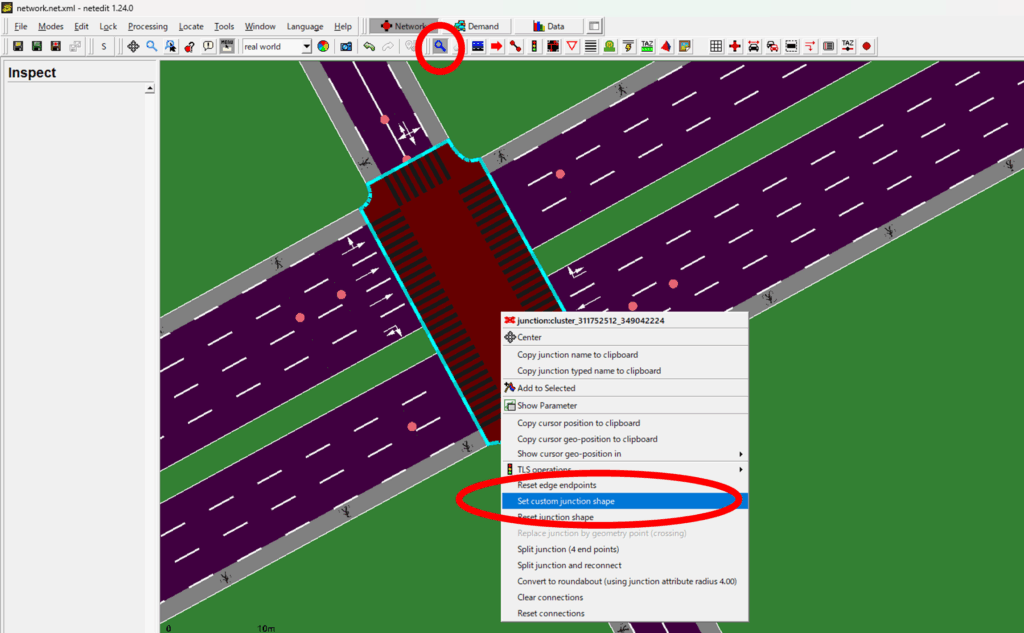This screenshot has width=1024, height=633.
Task: Click the greyed-out redo arrow
Action: [388, 46]
